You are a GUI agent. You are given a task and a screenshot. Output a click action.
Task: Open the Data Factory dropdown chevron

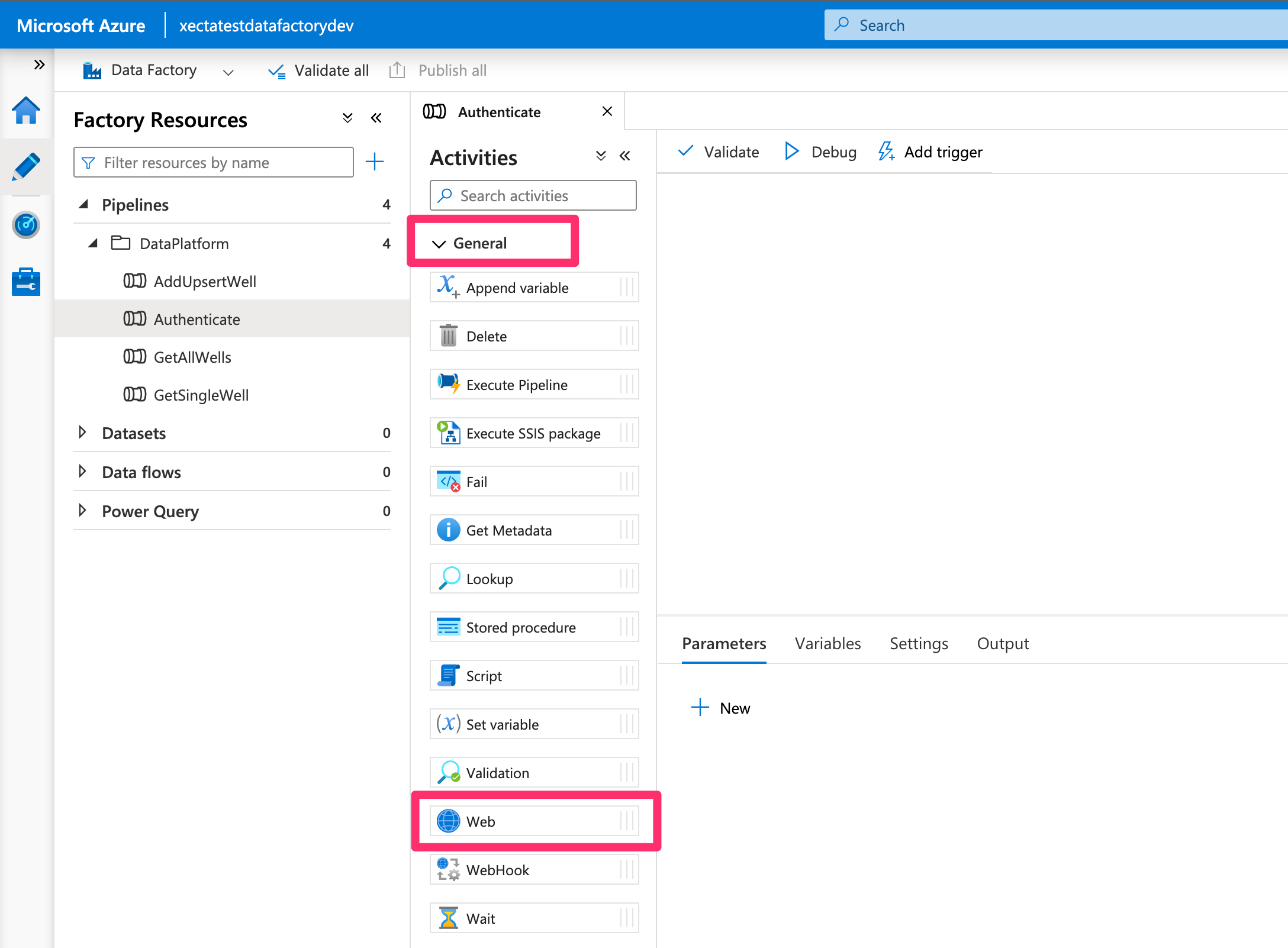(x=228, y=72)
